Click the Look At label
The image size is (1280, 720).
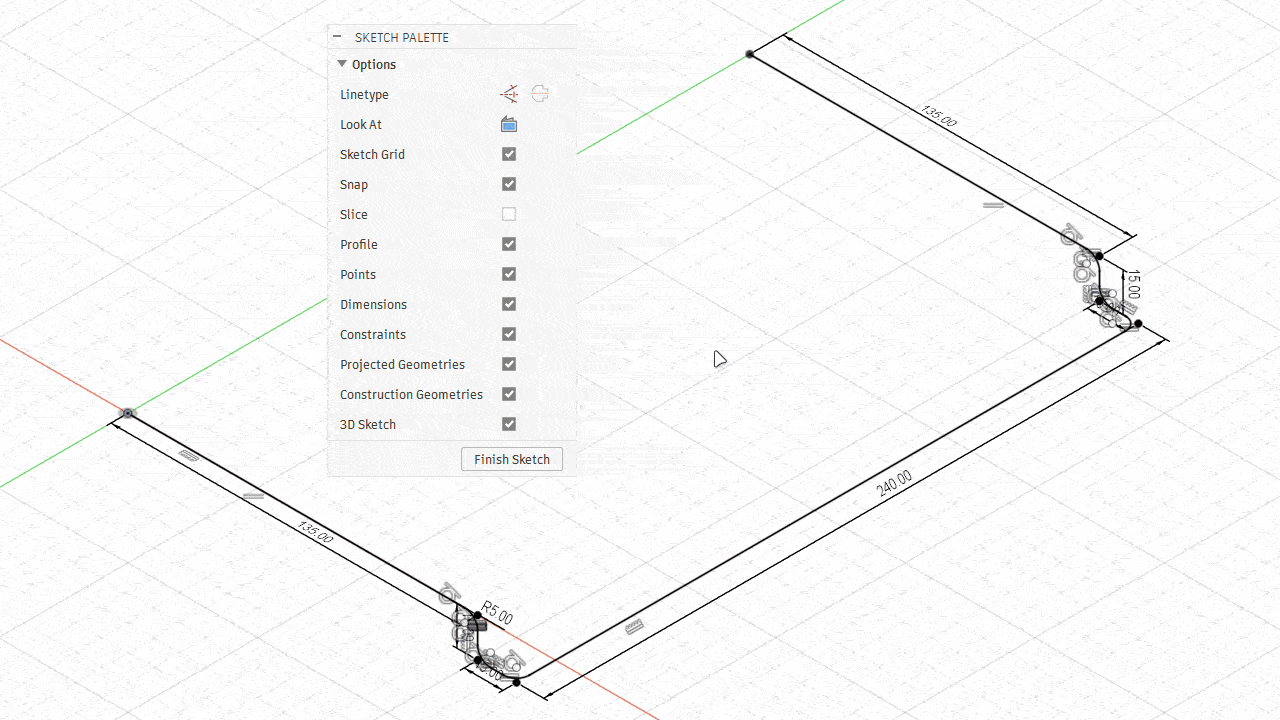click(x=361, y=124)
